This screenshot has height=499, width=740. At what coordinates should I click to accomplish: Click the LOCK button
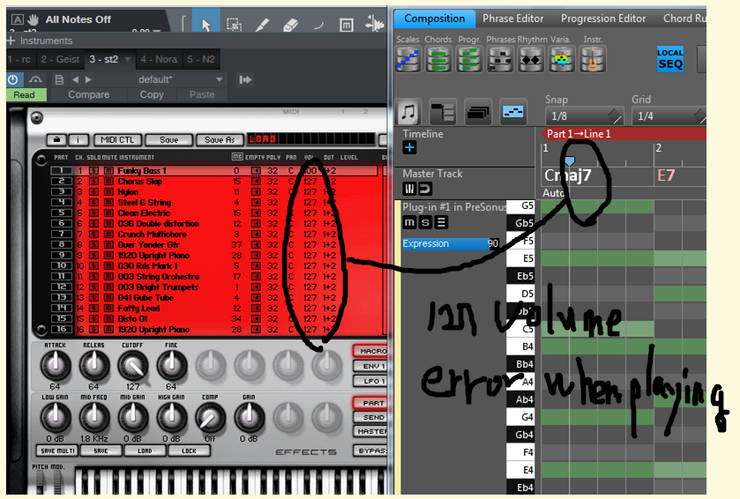(189, 451)
